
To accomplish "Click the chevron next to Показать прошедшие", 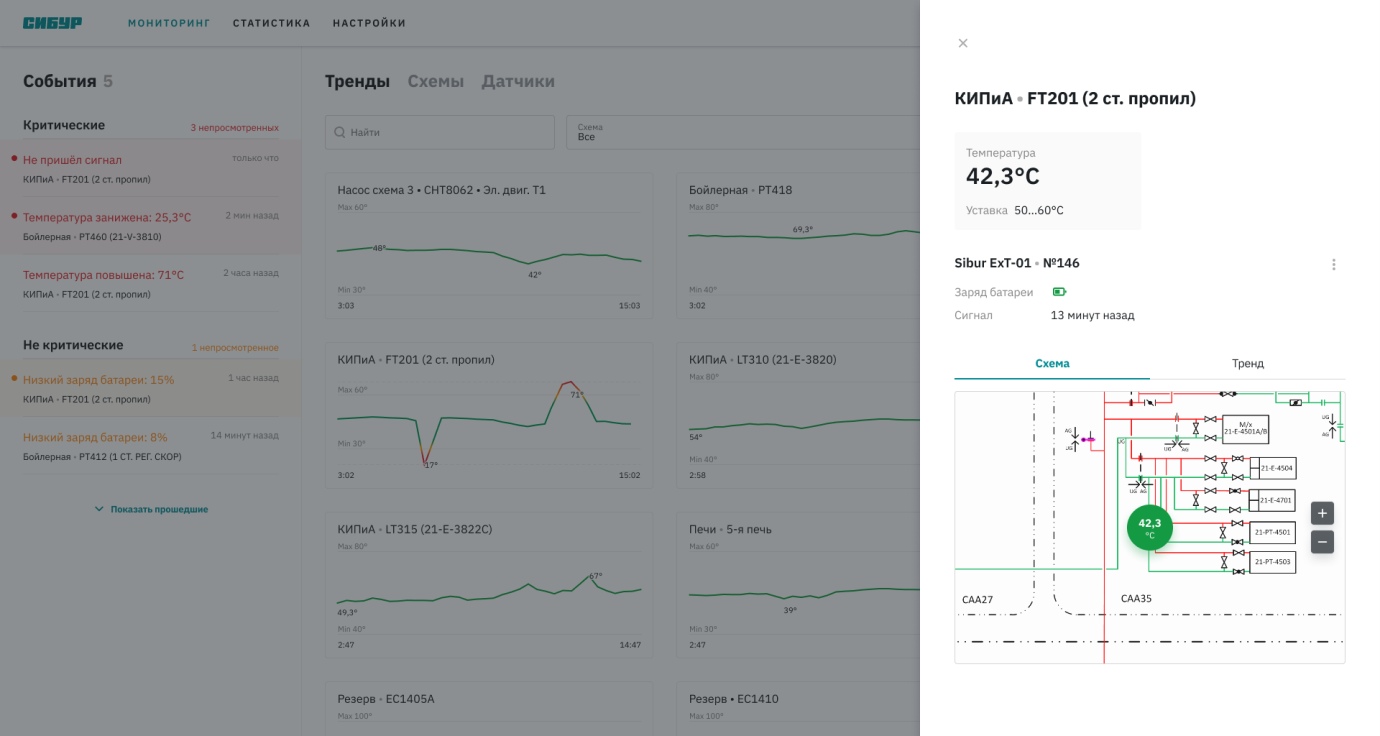I will [x=99, y=509].
